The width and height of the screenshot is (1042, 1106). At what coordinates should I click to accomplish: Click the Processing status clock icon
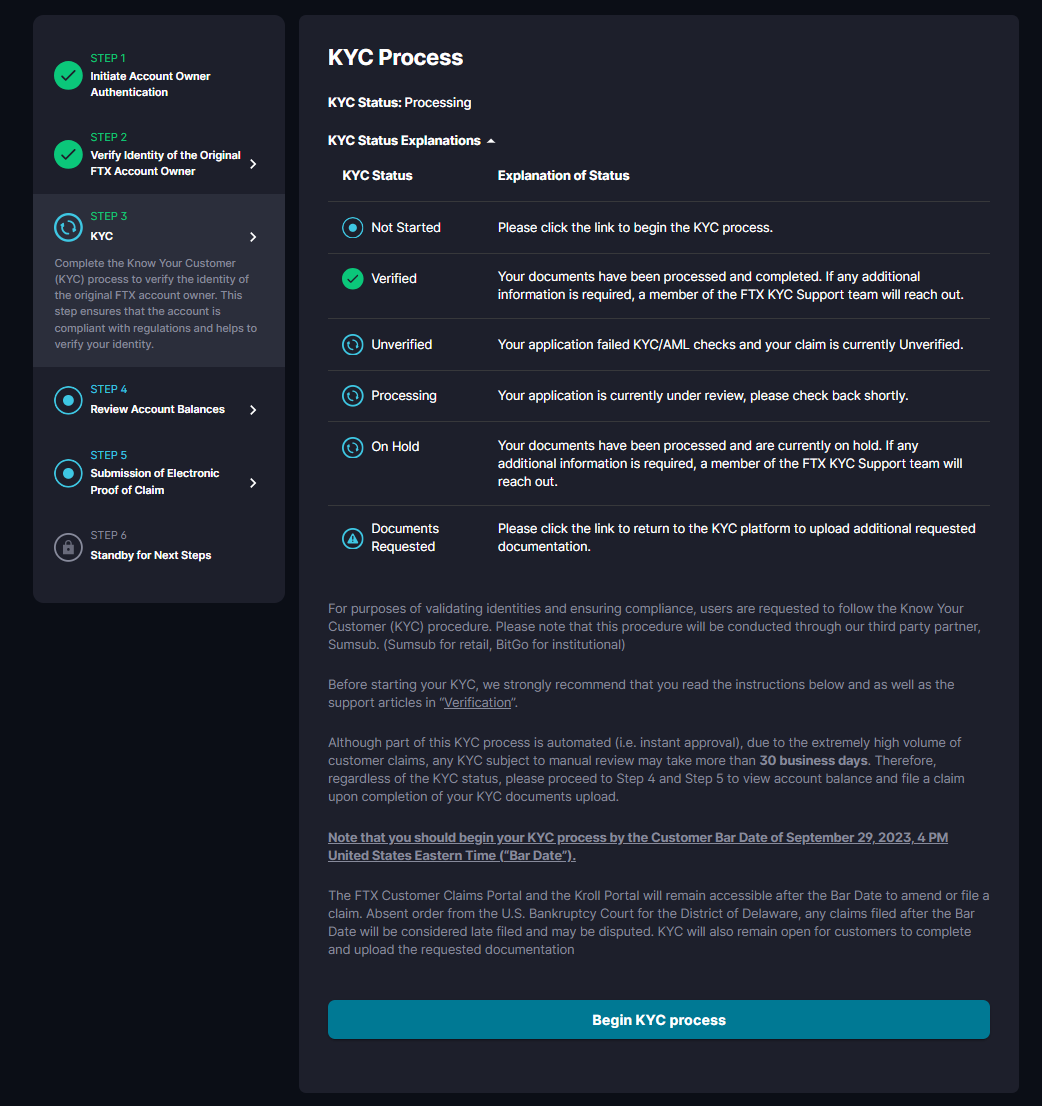click(x=352, y=395)
